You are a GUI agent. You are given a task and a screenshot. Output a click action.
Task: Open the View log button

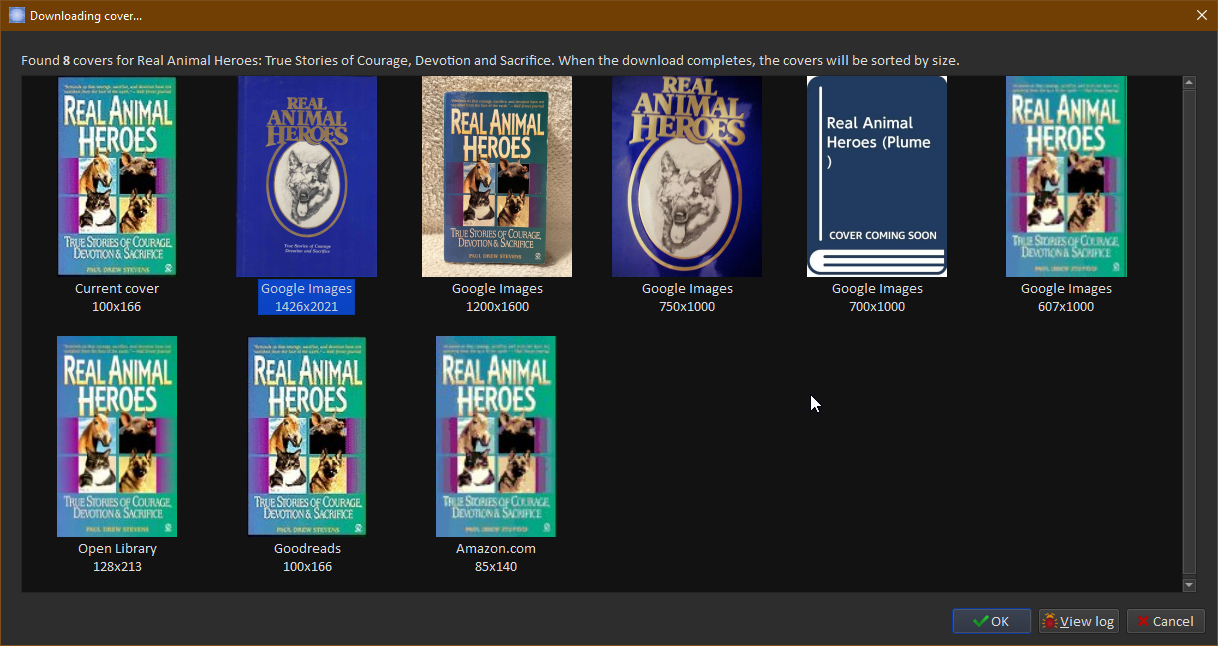[x=1078, y=621]
